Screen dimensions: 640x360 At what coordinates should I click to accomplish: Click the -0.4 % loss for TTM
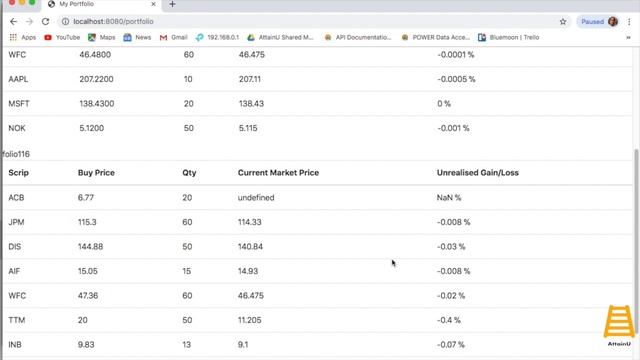449,320
